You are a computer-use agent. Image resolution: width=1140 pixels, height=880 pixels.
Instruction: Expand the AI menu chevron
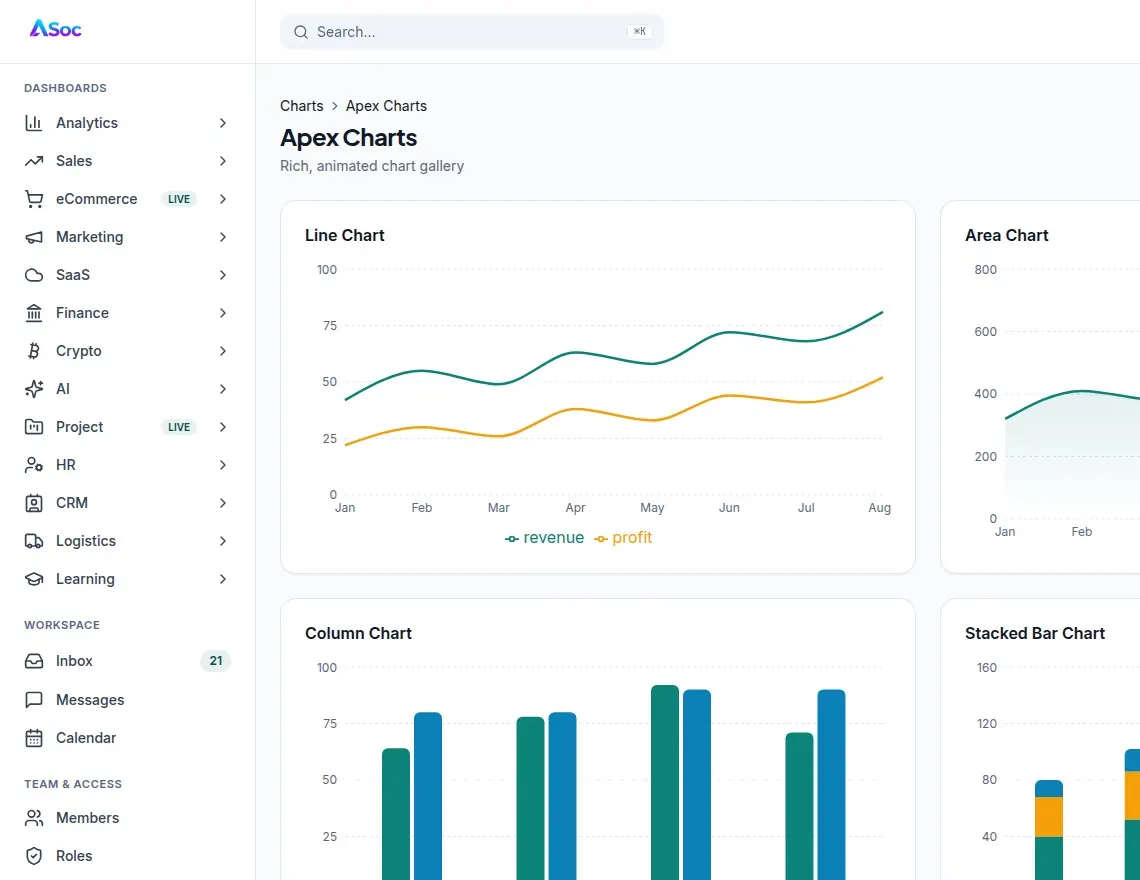pyautogui.click(x=222, y=389)
